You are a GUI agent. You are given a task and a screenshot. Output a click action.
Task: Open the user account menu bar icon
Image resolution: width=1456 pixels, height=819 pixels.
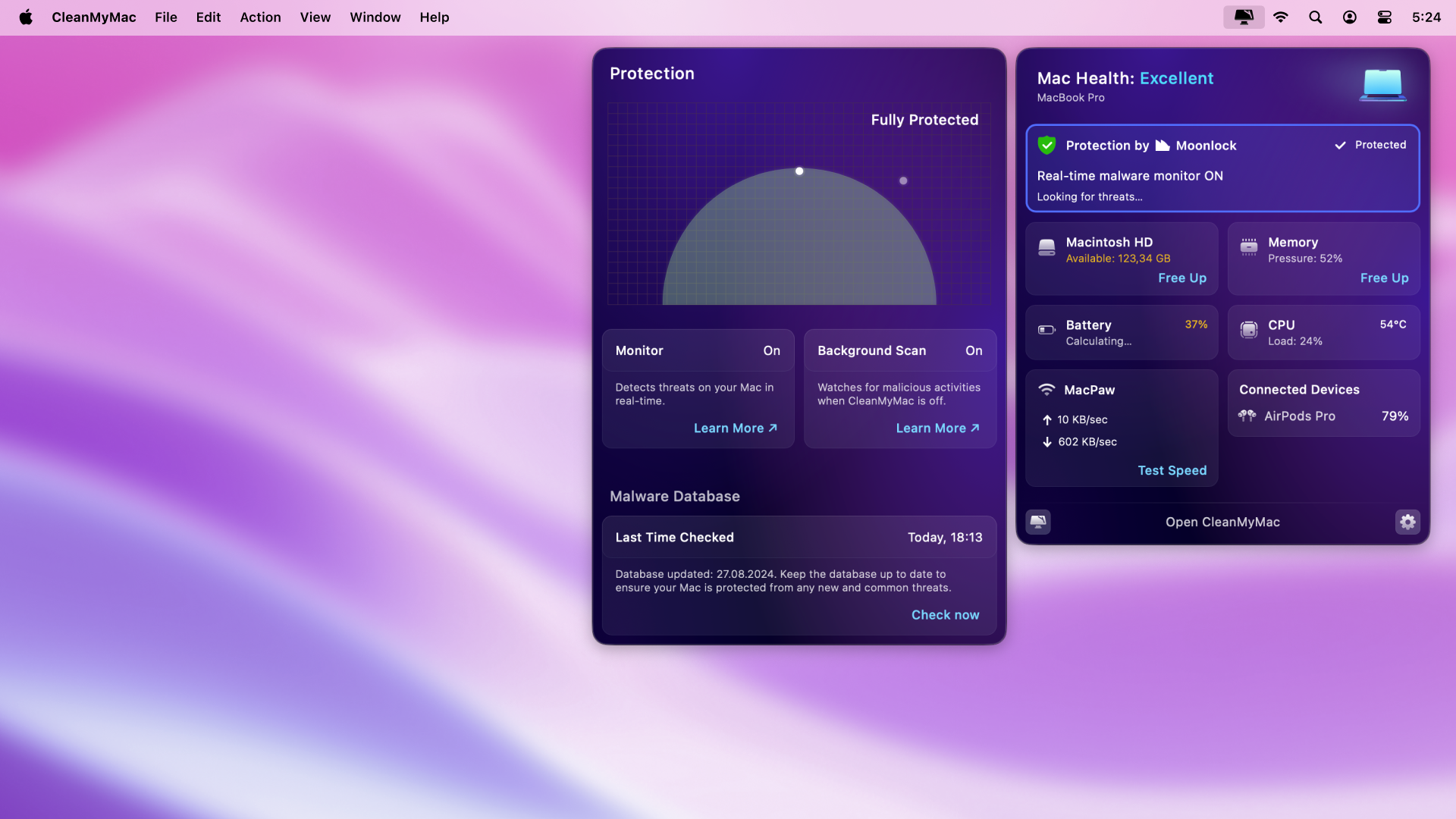tap(1349, 17)
